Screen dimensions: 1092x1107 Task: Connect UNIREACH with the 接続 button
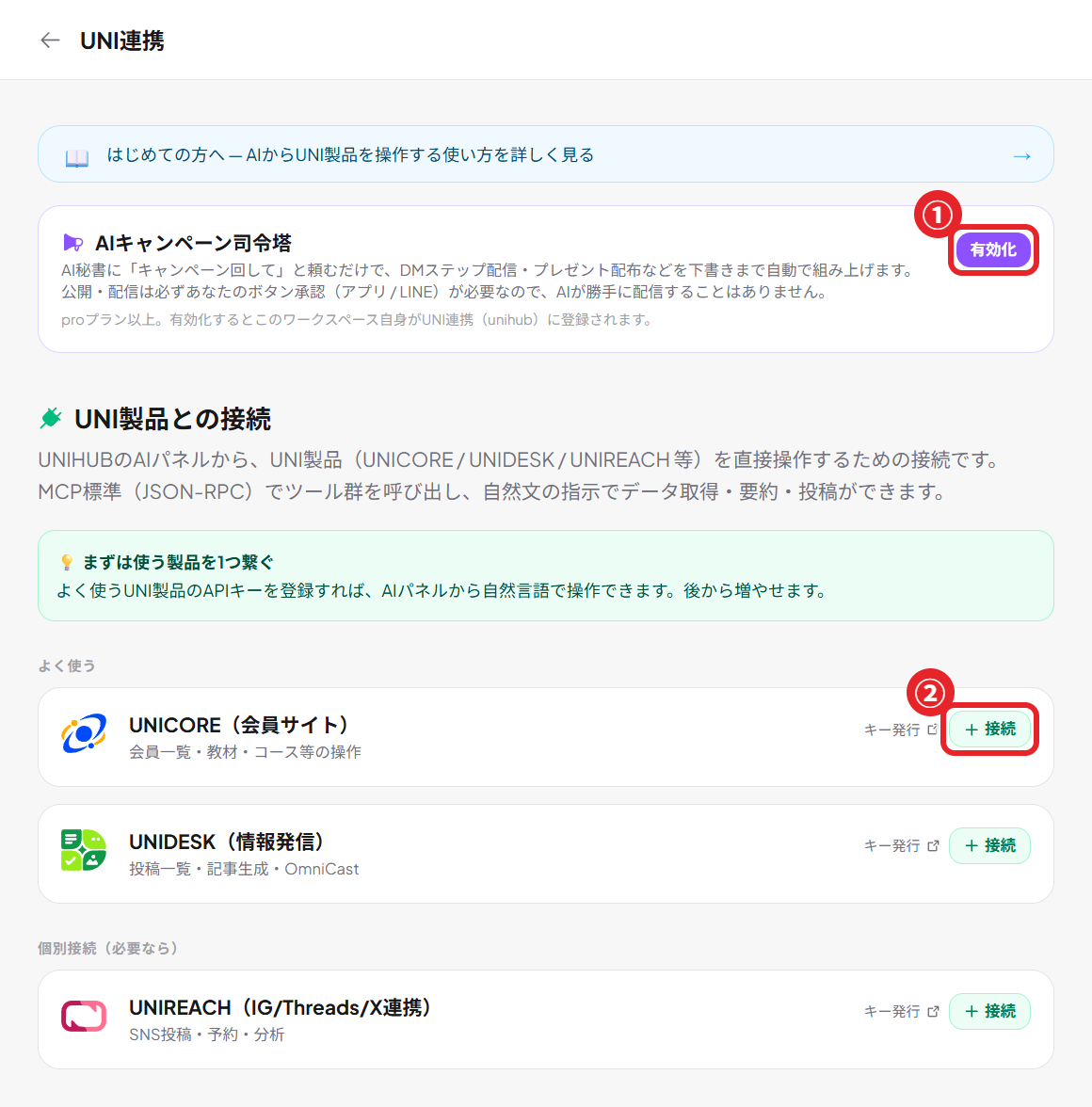[x=989, y=1012]
